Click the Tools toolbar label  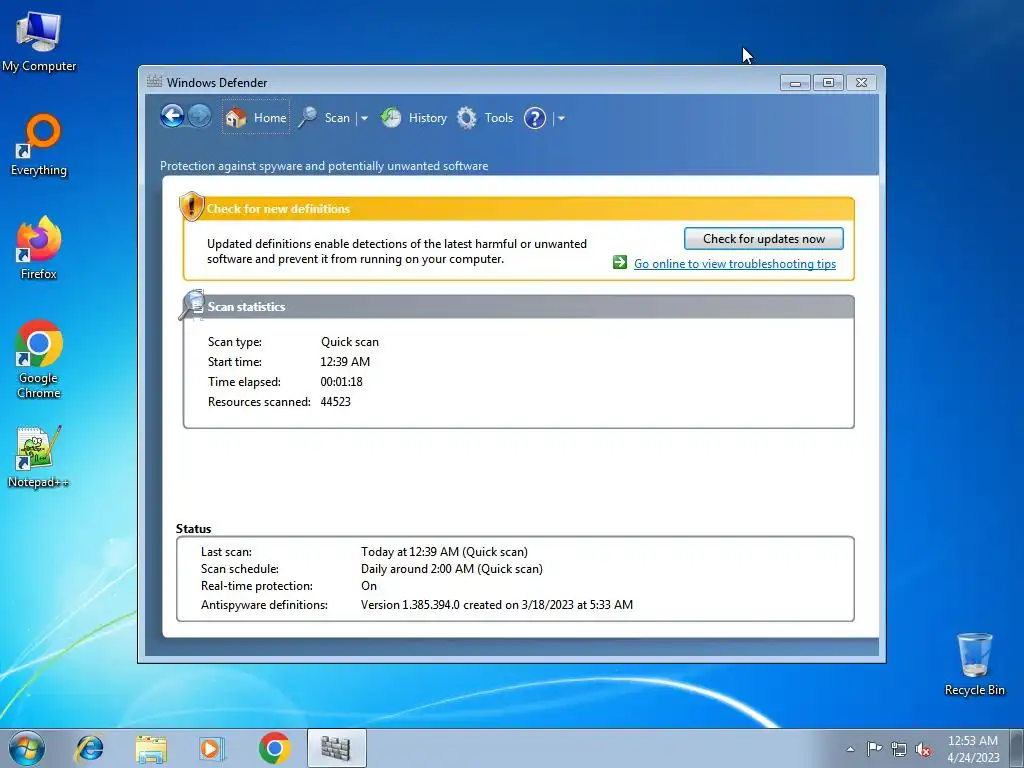tap(498, 118)
